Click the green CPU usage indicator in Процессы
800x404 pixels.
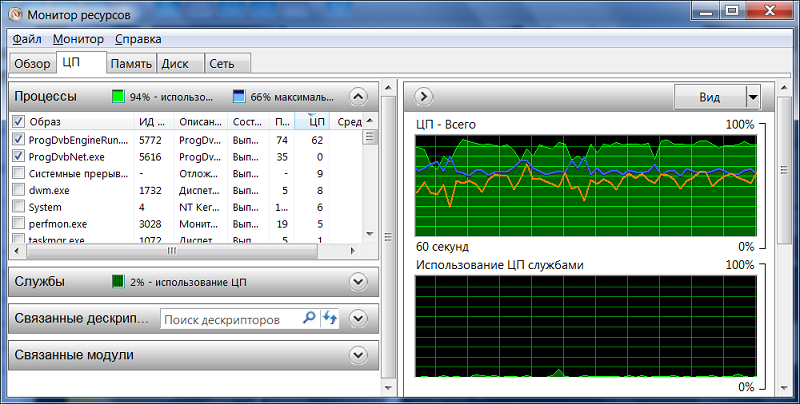click(118, 97)
